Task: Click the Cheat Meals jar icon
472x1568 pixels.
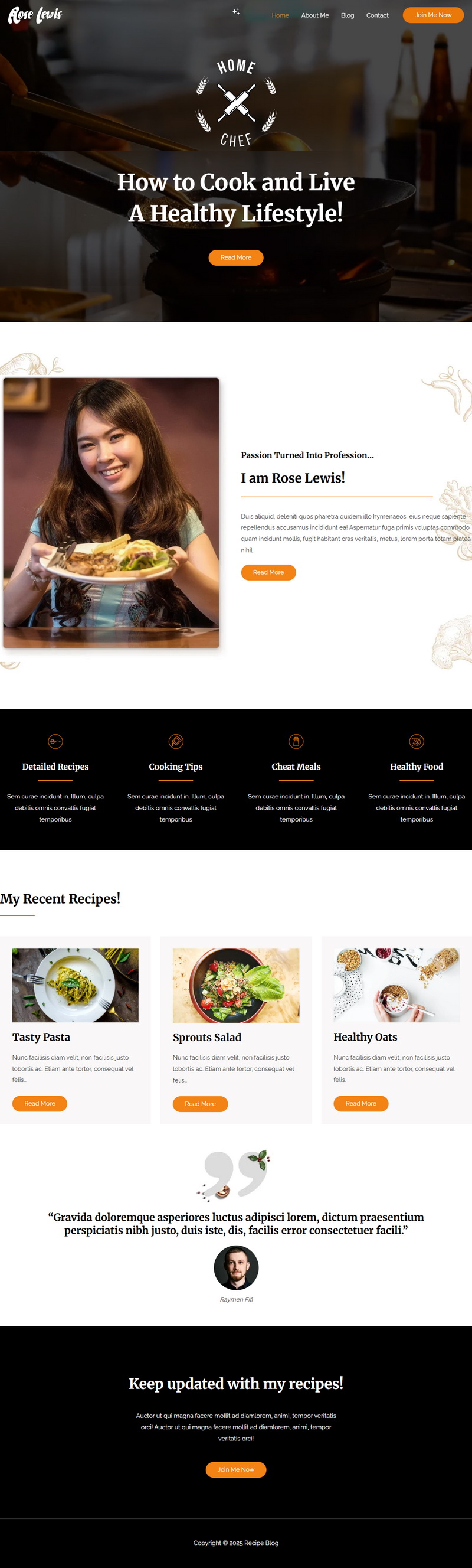Action: [296, 741]
